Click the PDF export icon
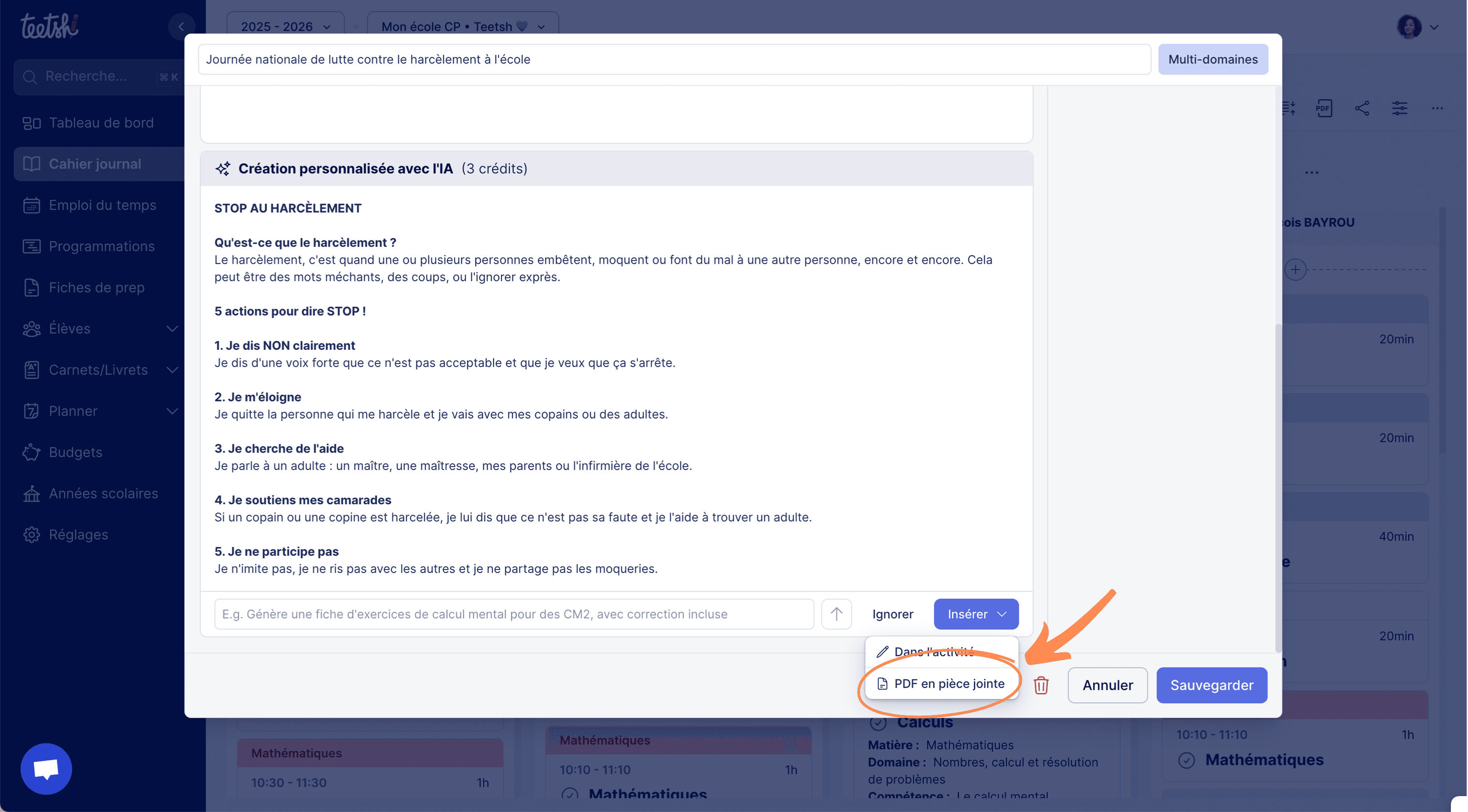Image resolution: width=1468 pixels, height=812 pixels. click(1323, 108)
